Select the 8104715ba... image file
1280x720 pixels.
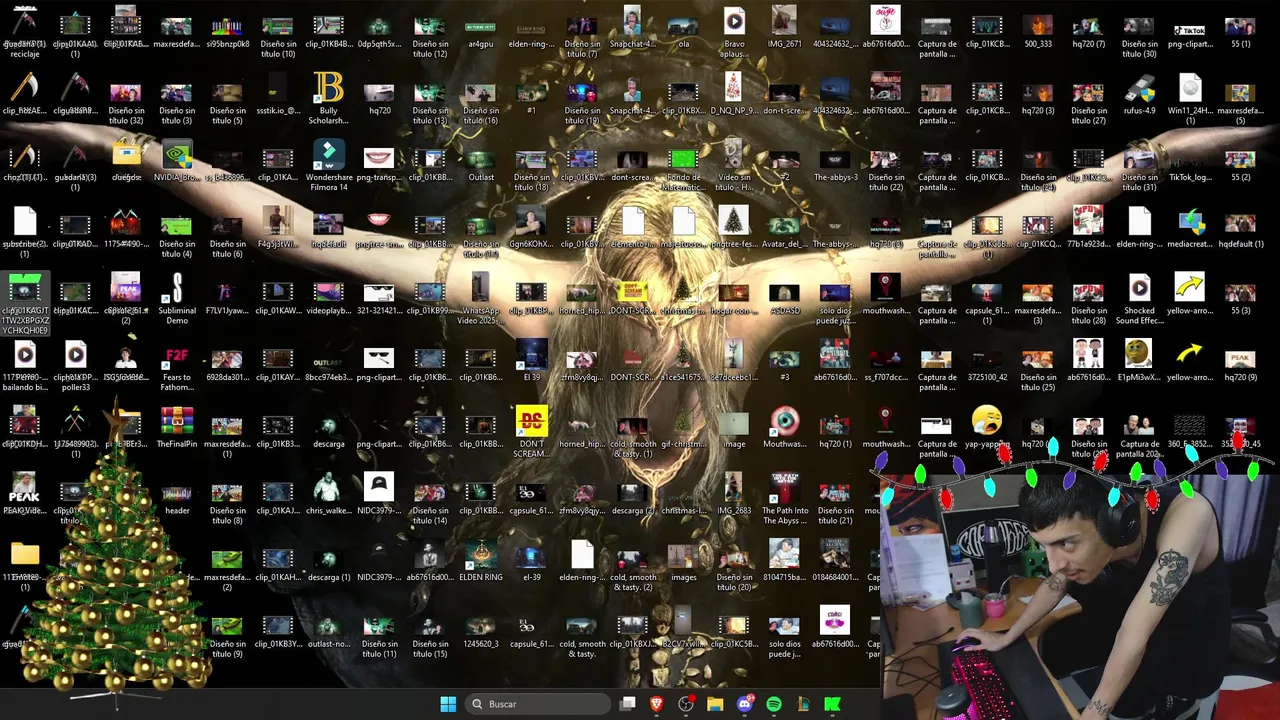784,560
